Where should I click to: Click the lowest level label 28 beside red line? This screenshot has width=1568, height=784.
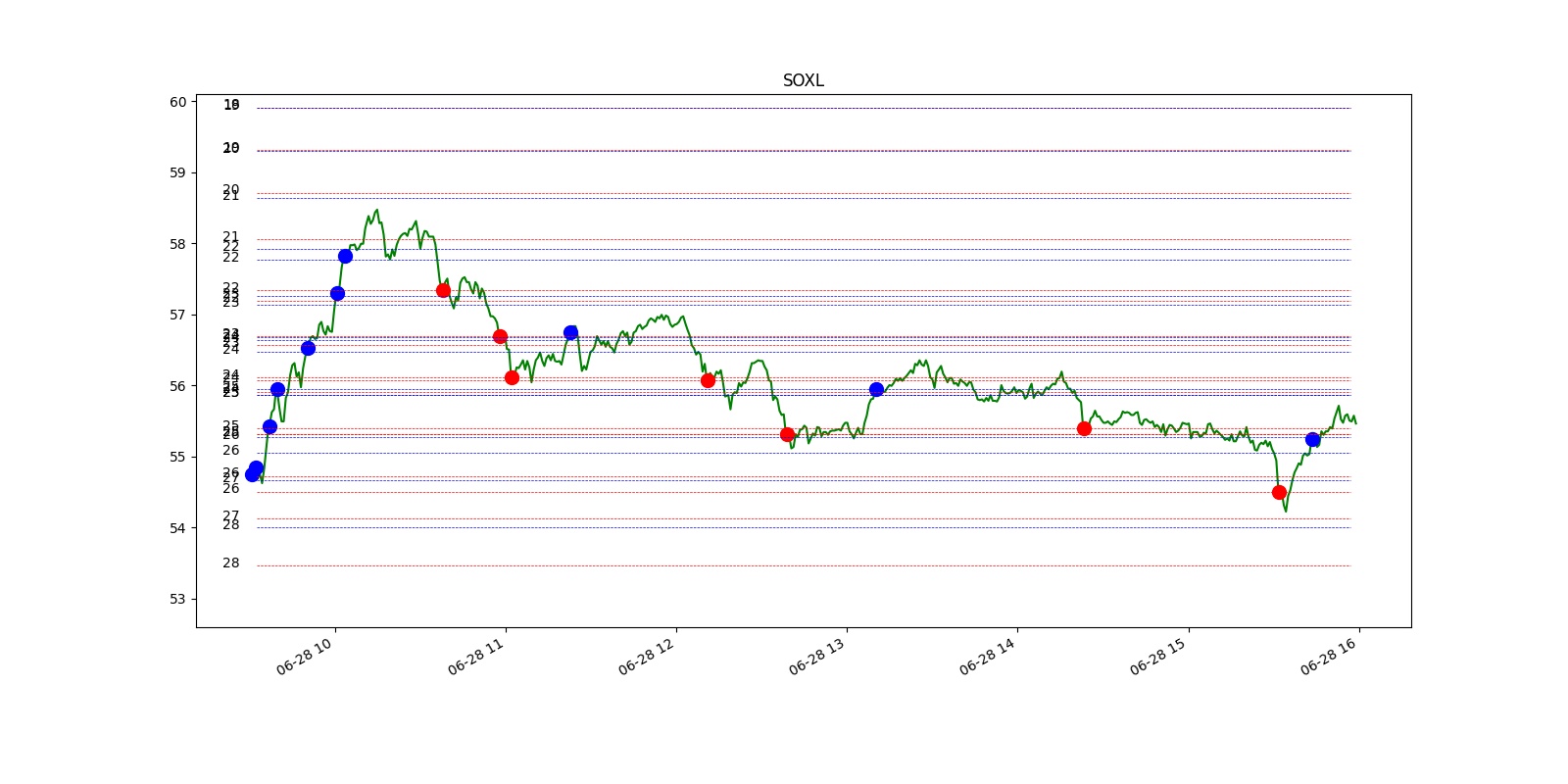point(230,563)
